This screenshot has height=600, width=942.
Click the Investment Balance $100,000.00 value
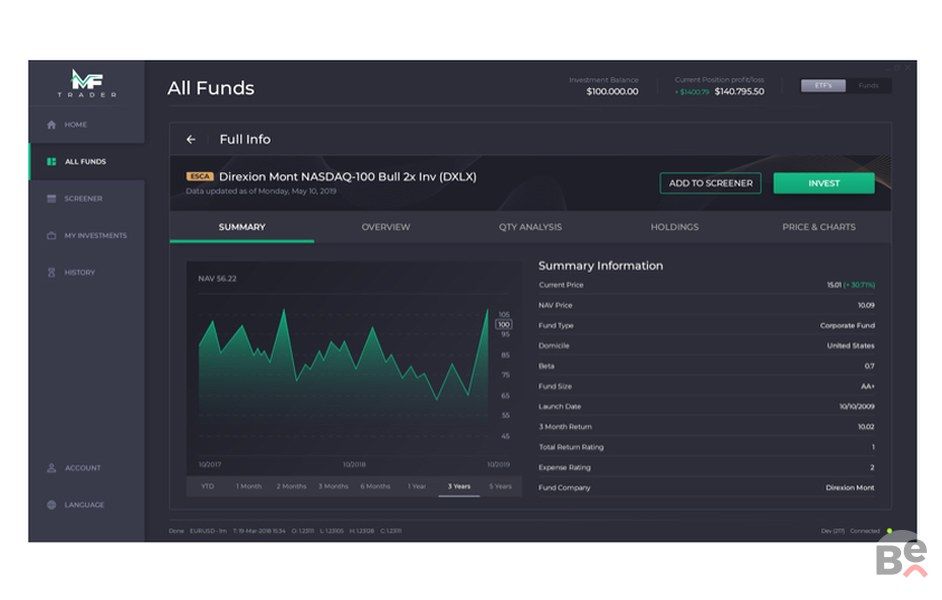[612, 91]
